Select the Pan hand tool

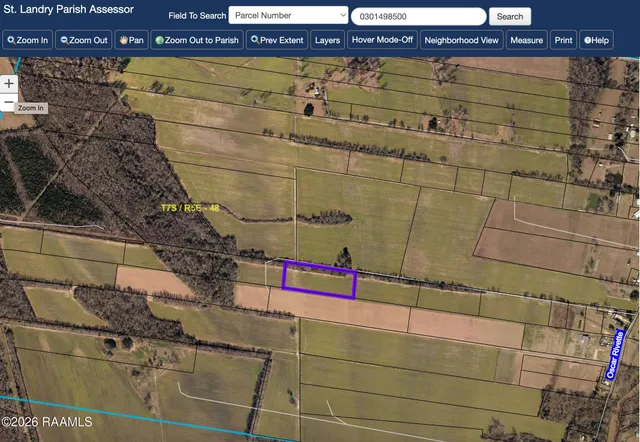tap(131, 40)
